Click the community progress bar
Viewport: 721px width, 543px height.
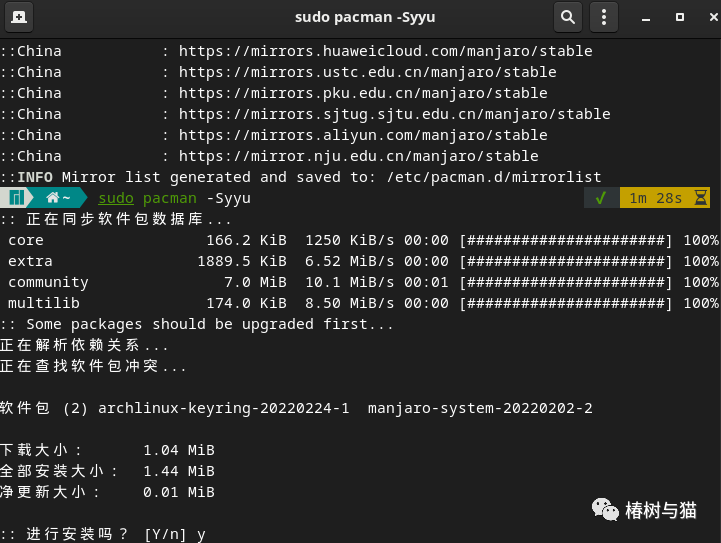566,282
